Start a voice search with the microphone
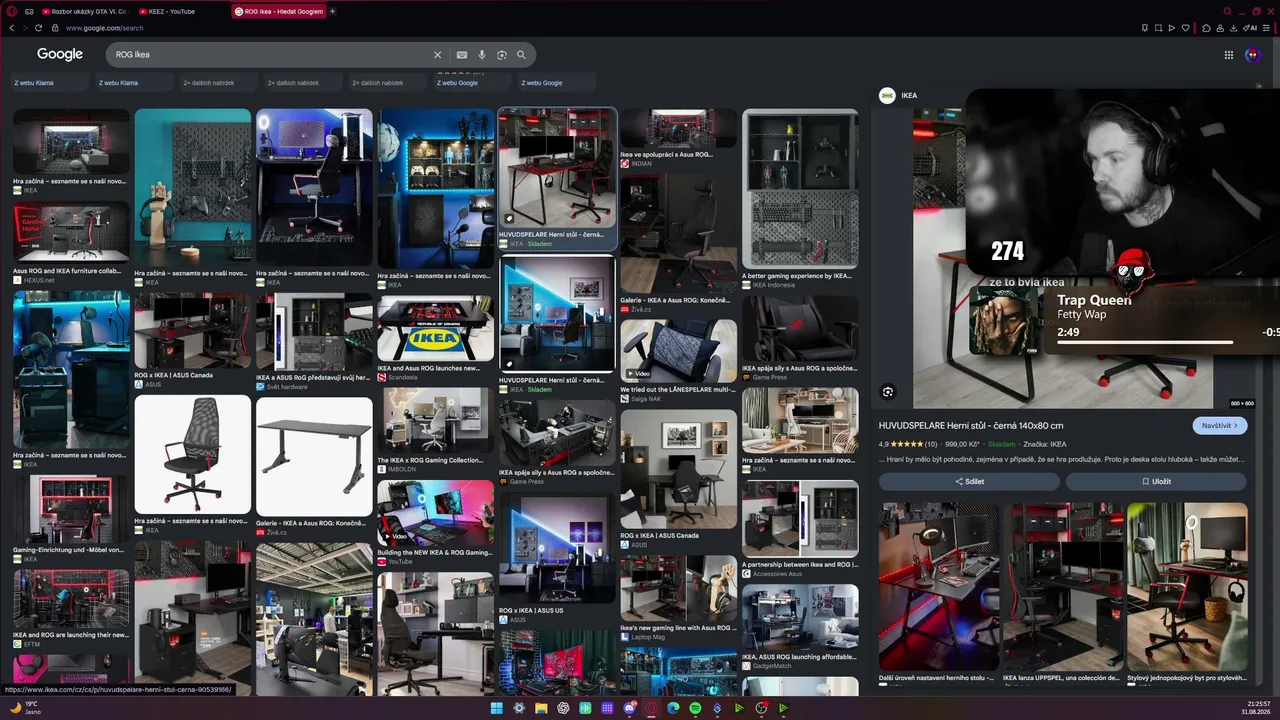The height and width of the screenshot is (720, 1280). (x=482, y=55)
